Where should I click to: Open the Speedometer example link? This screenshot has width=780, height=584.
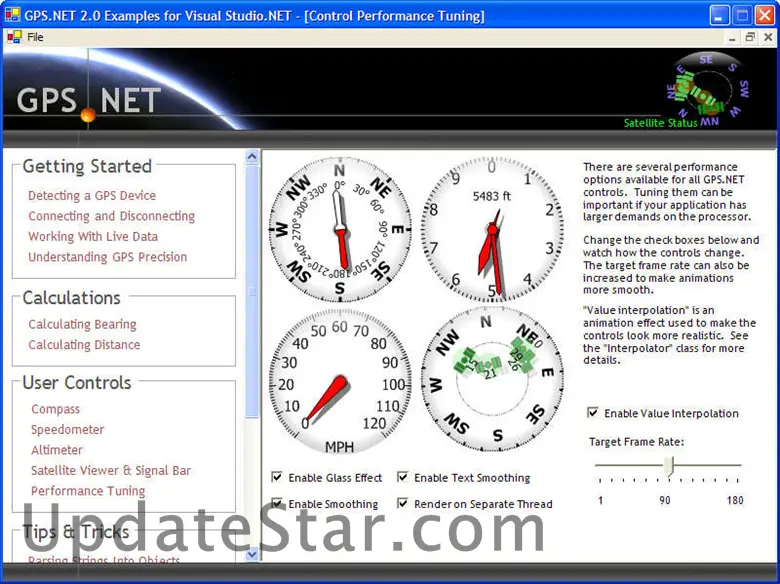point(68,429)
